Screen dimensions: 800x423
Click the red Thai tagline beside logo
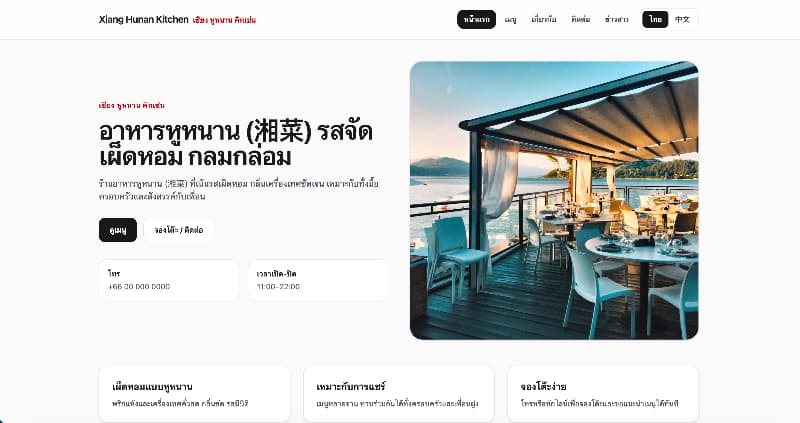coord(224,20)
